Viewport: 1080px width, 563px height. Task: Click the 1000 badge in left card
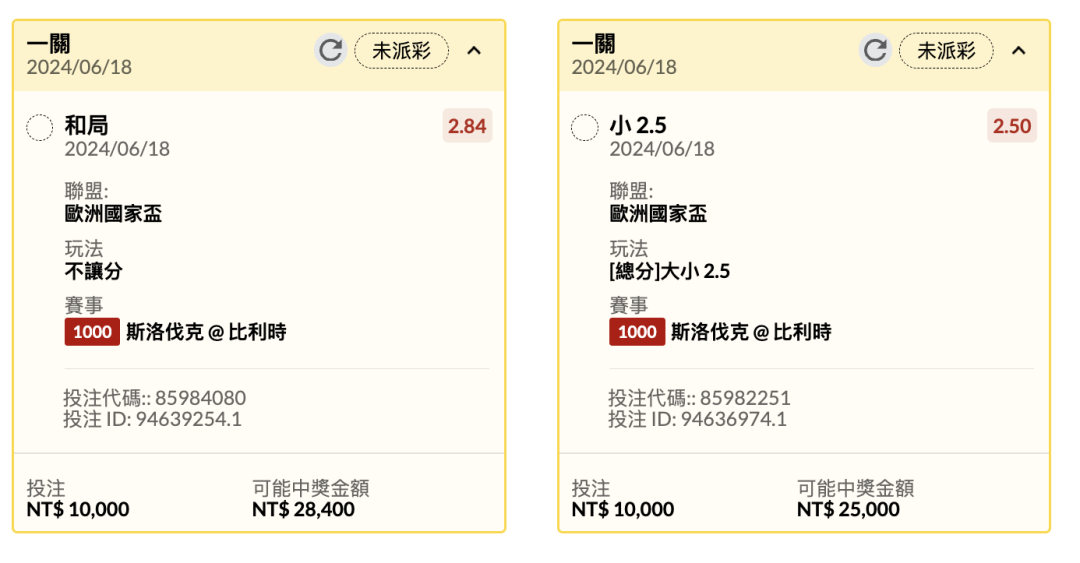pos(92,332)
